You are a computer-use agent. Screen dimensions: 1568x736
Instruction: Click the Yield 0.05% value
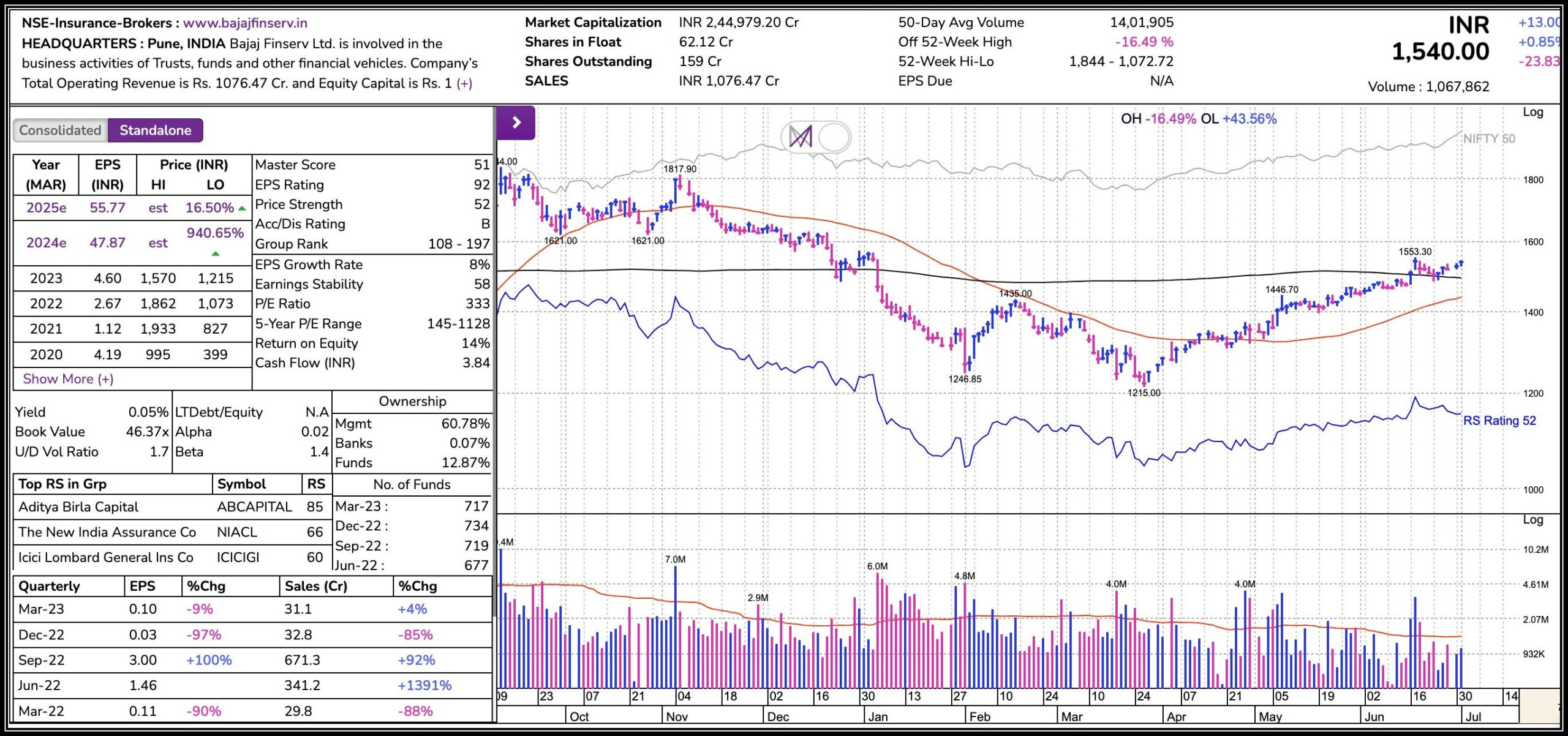click(148, 412)
